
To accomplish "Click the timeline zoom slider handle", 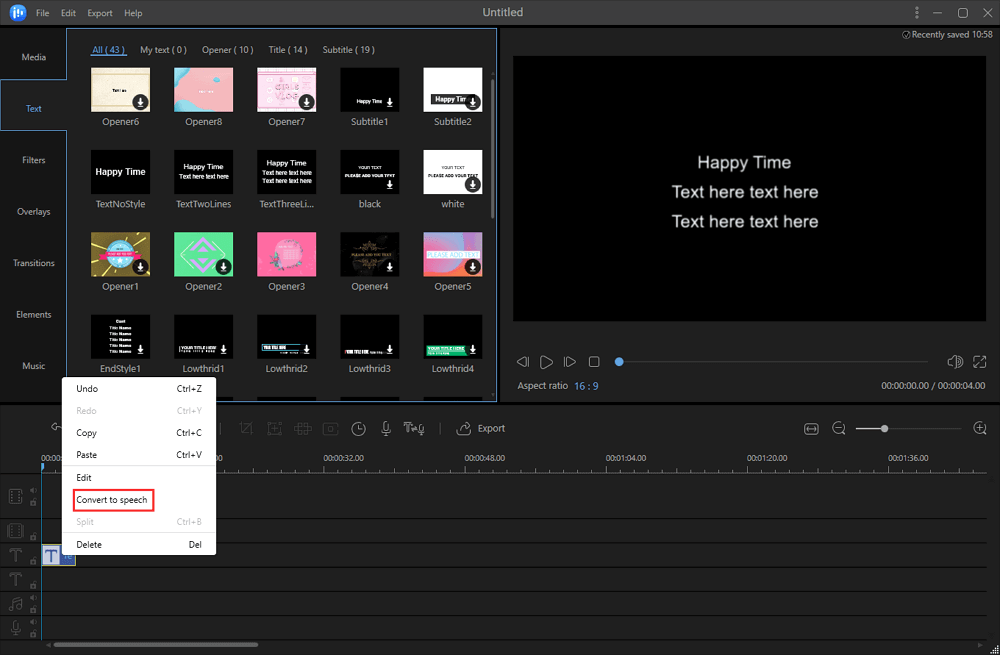I will [884, 429].
